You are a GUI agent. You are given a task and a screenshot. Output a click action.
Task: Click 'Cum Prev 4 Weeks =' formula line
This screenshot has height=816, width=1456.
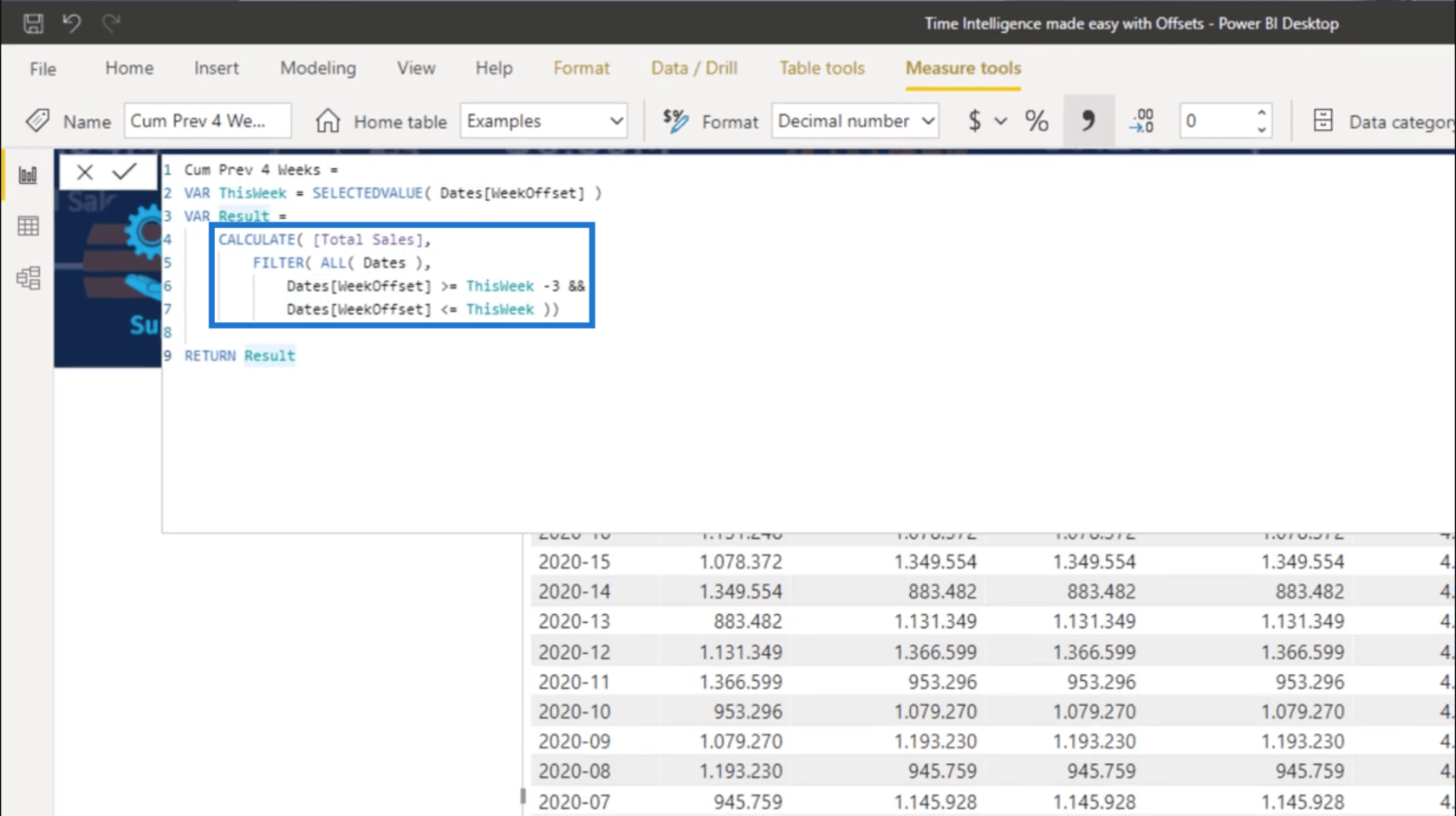[261, 170]
